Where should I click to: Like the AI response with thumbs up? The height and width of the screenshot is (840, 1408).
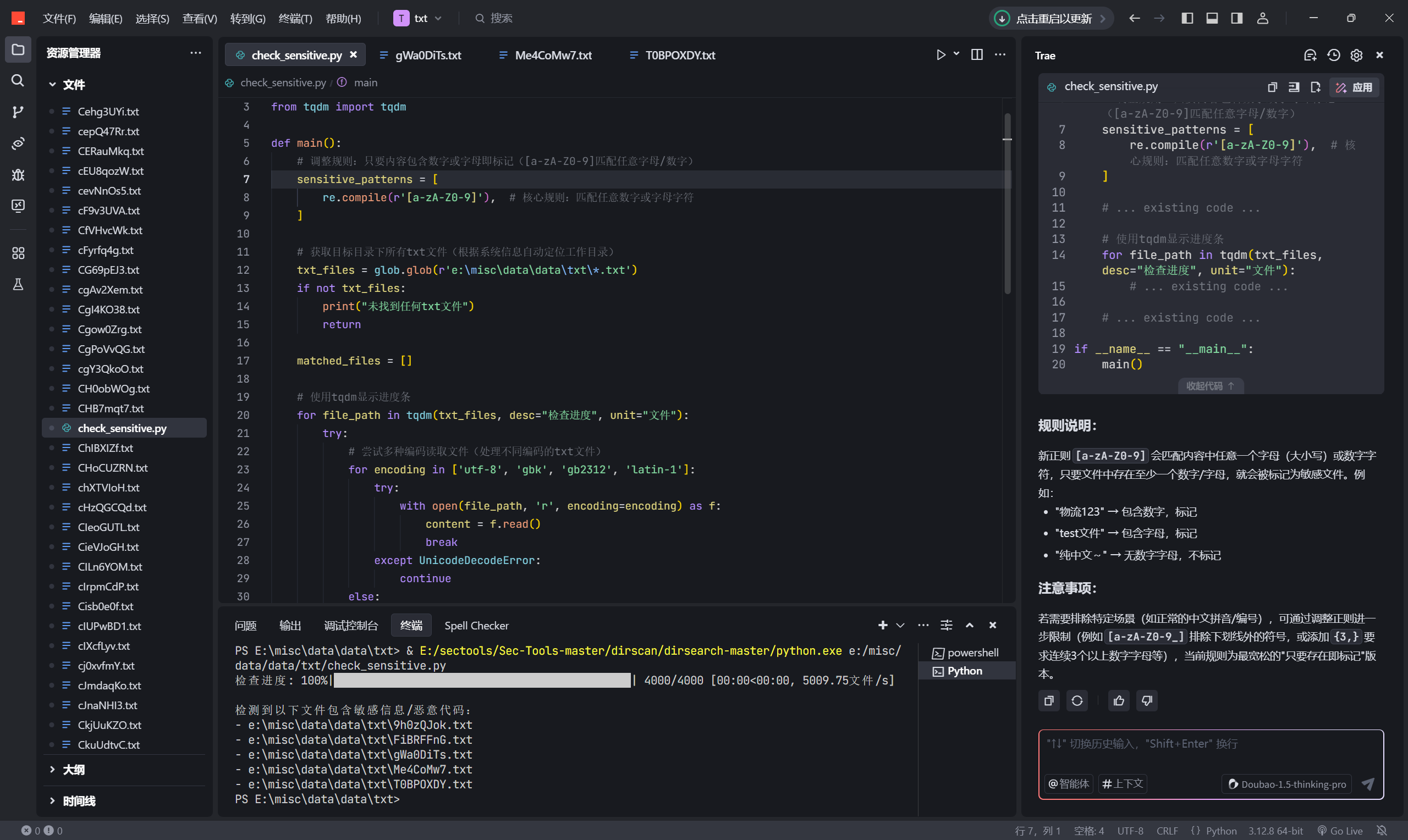click(1118, 701)
